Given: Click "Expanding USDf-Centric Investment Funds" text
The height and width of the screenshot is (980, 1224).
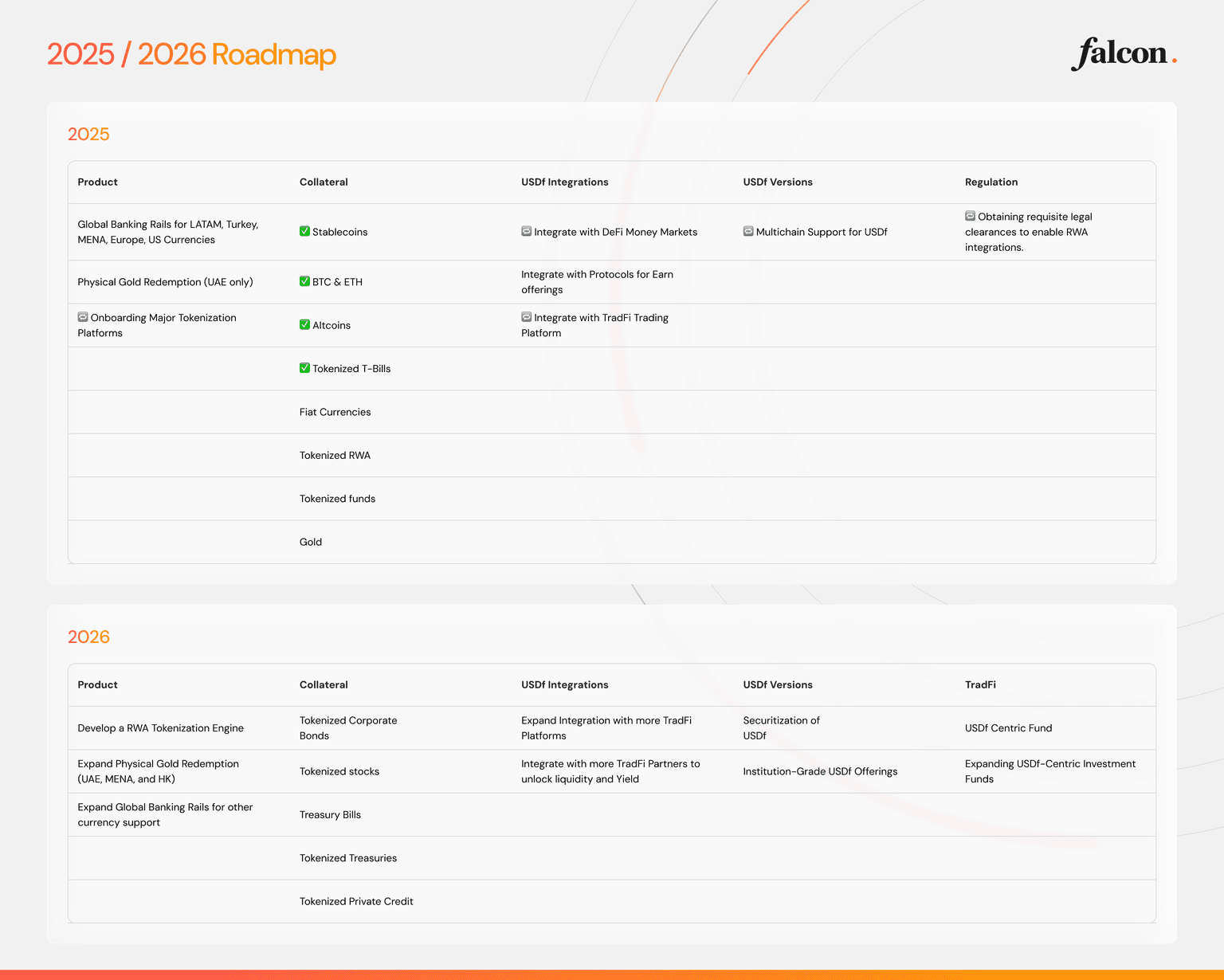Looking at the screenshot, I should point(1050,771).
